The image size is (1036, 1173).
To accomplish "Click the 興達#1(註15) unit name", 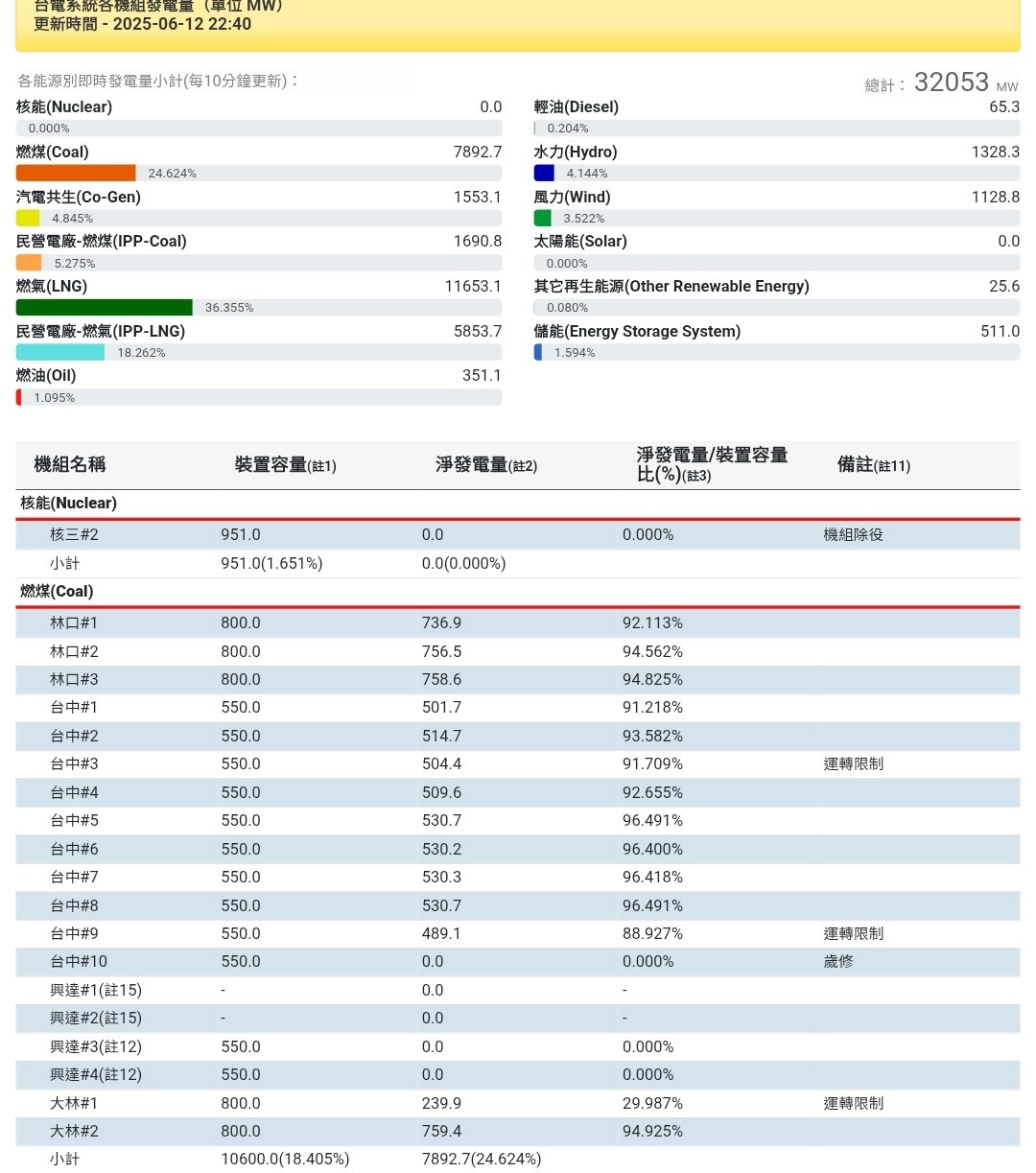I will tap(96, 991).
